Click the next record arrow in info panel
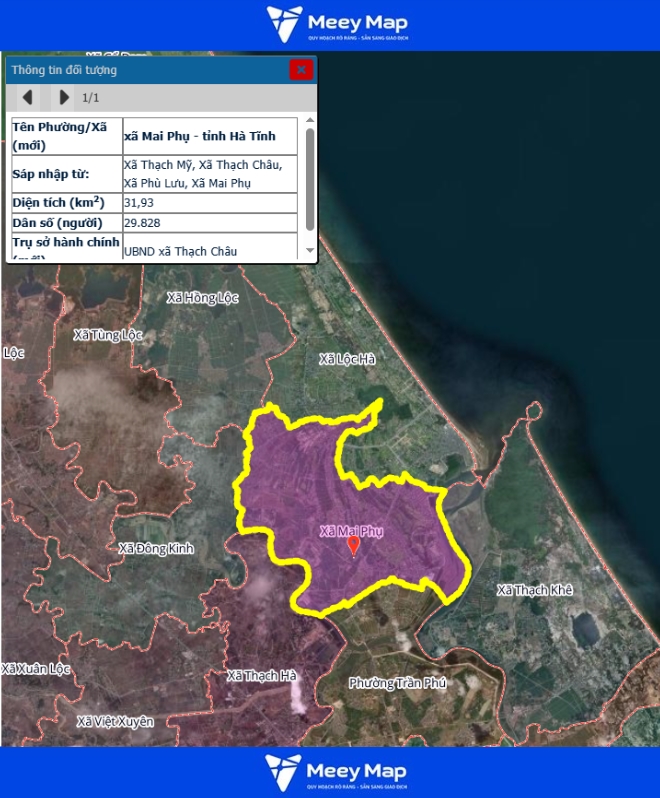Image resolution: width=660 pixels, height=798 pixels. [64, 97]
